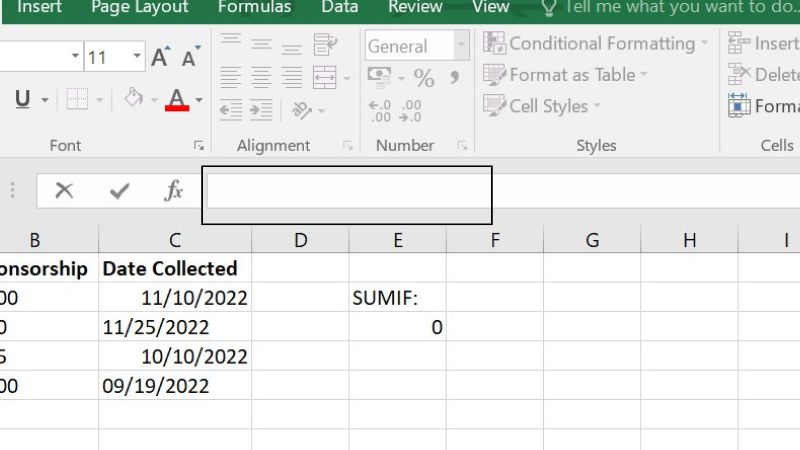Open the font color dropdown arrow
800x450 pixels.
pos(199,100)
